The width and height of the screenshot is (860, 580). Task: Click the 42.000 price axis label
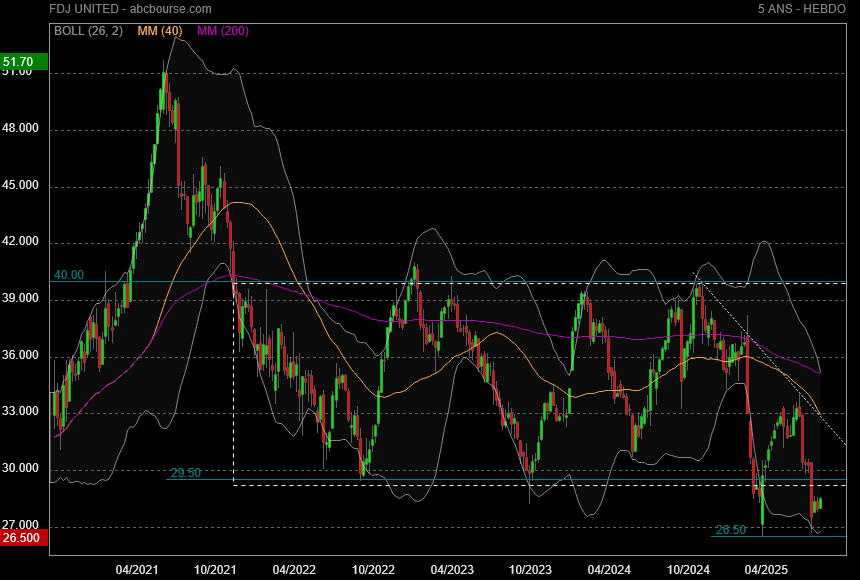click(20, 241)
